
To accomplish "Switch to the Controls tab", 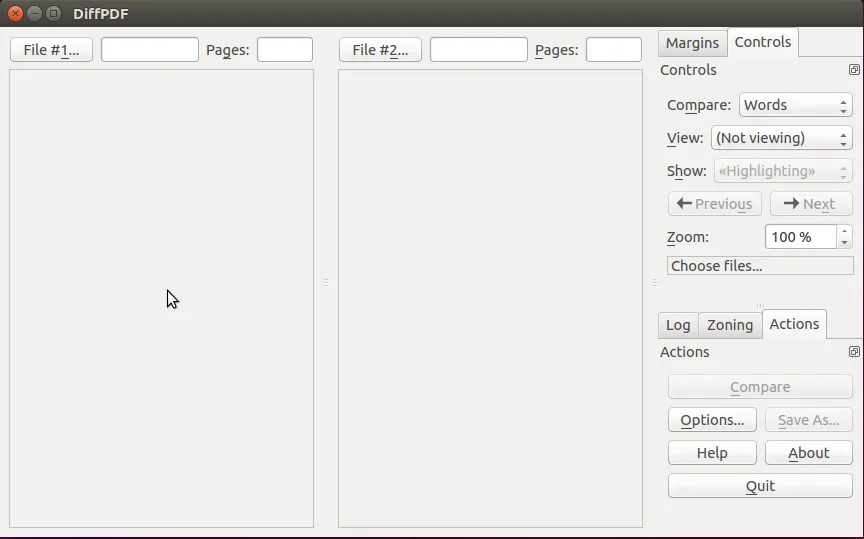I will (x=763, y=42).
